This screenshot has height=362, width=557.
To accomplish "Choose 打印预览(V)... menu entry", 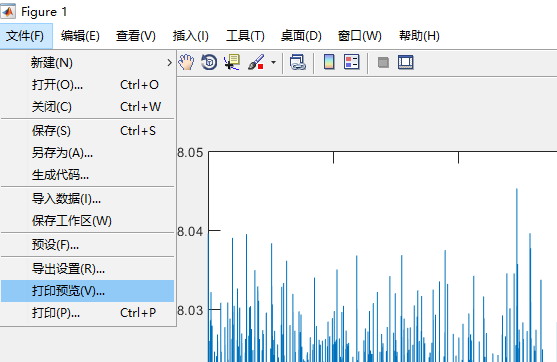I will pos(87,291).
